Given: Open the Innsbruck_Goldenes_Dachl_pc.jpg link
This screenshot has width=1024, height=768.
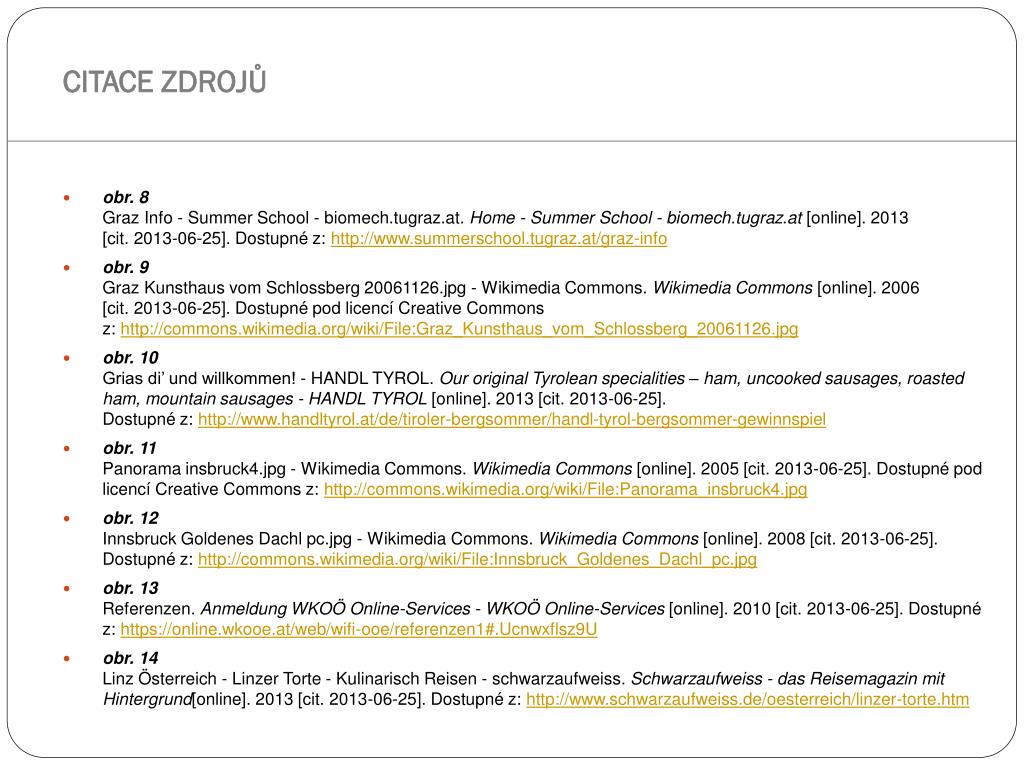Looking at the screenshot, I should (477, 559).
